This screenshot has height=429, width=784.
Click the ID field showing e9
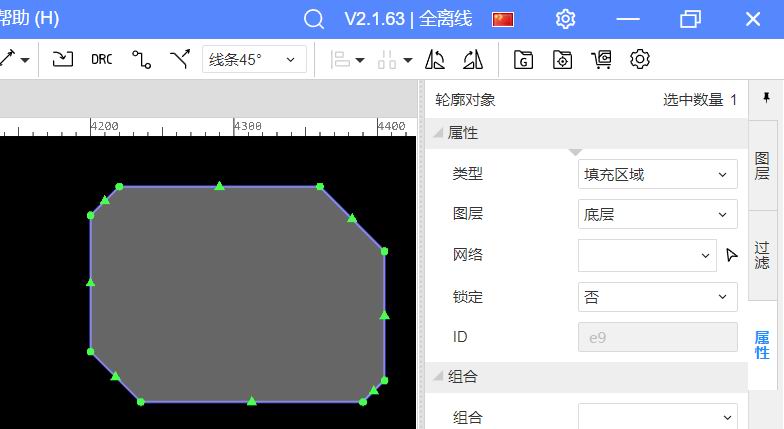click(658, 337)
